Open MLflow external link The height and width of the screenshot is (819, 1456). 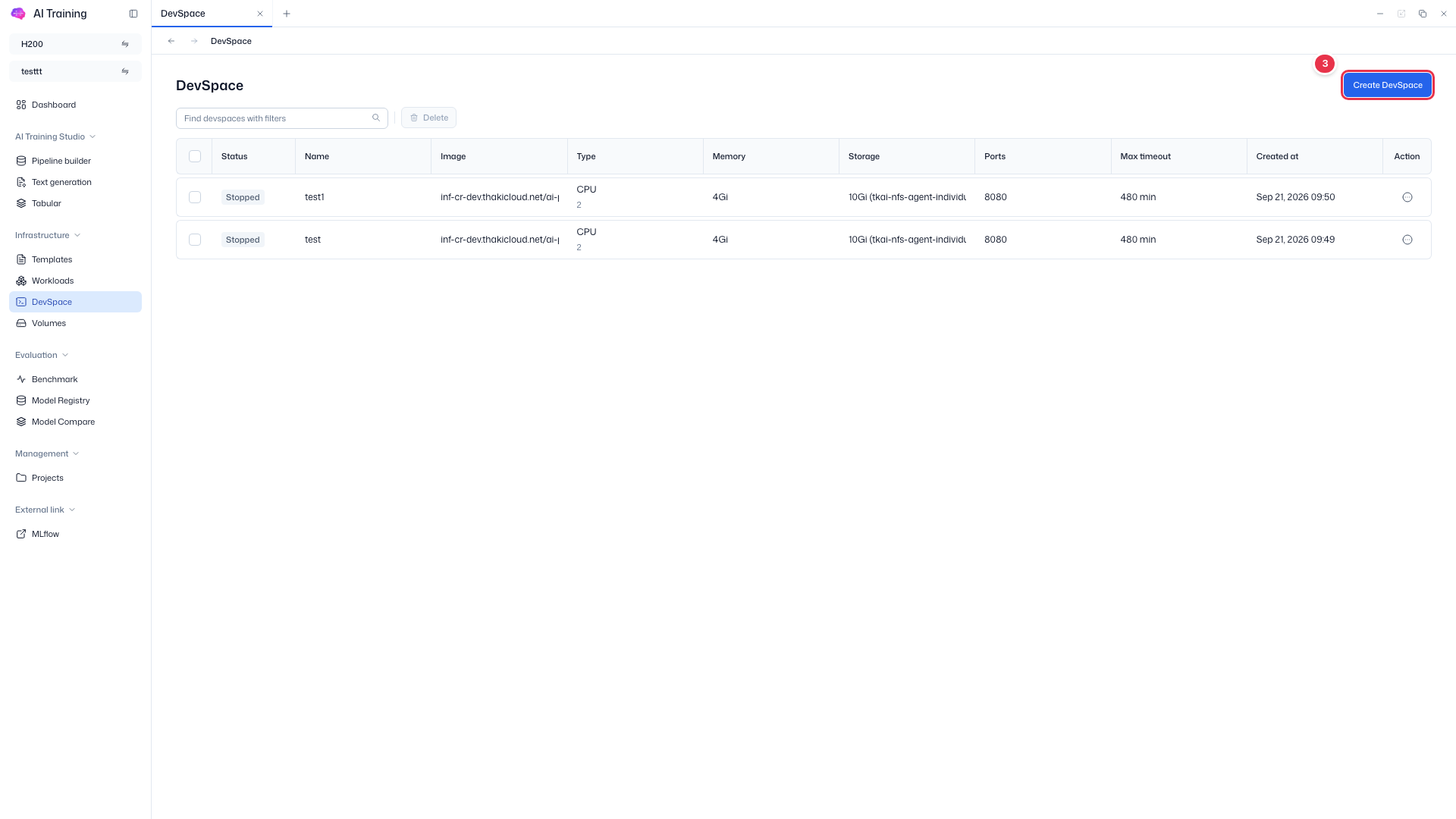pos(75,534)
